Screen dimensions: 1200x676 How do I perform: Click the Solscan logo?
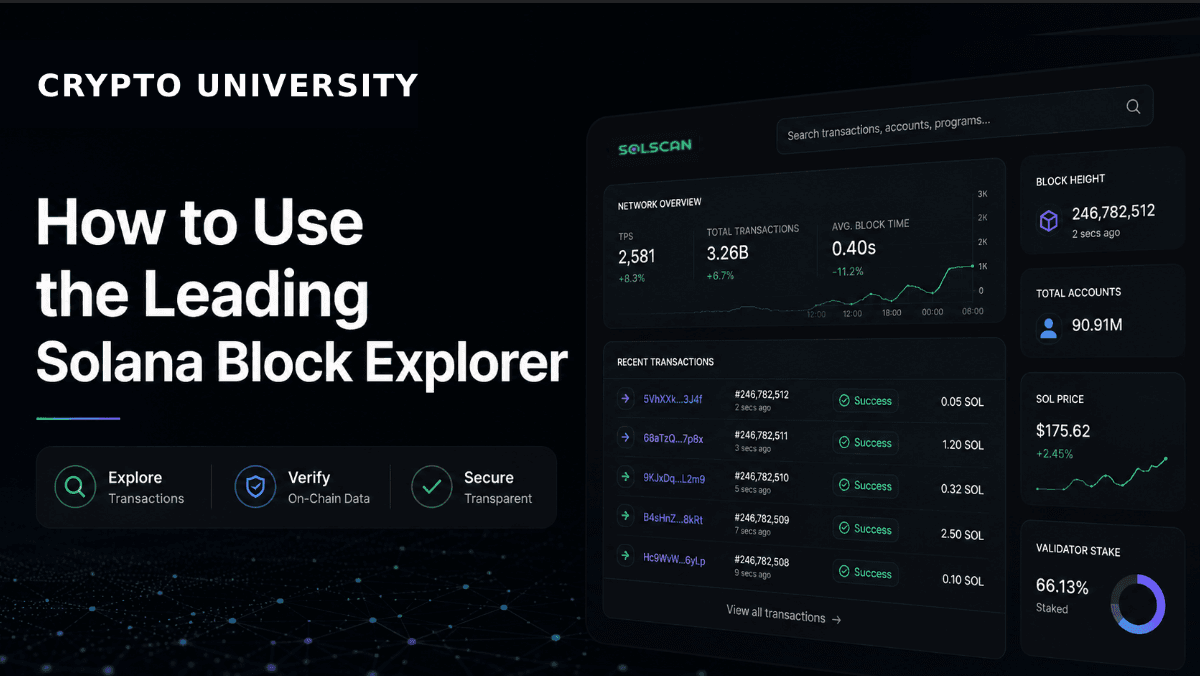655,147
